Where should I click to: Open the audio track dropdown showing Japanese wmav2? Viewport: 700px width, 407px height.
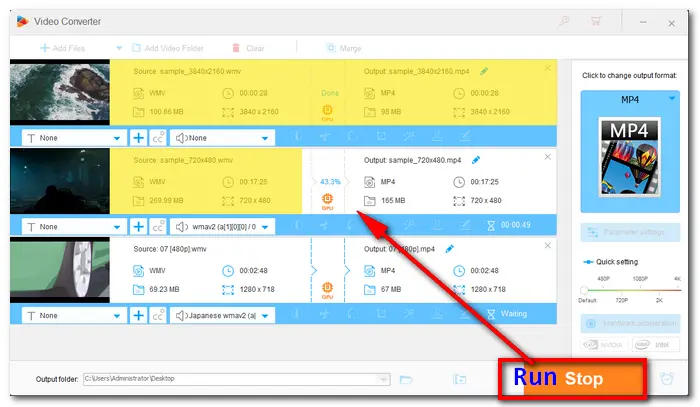click(x=265, y=314)
